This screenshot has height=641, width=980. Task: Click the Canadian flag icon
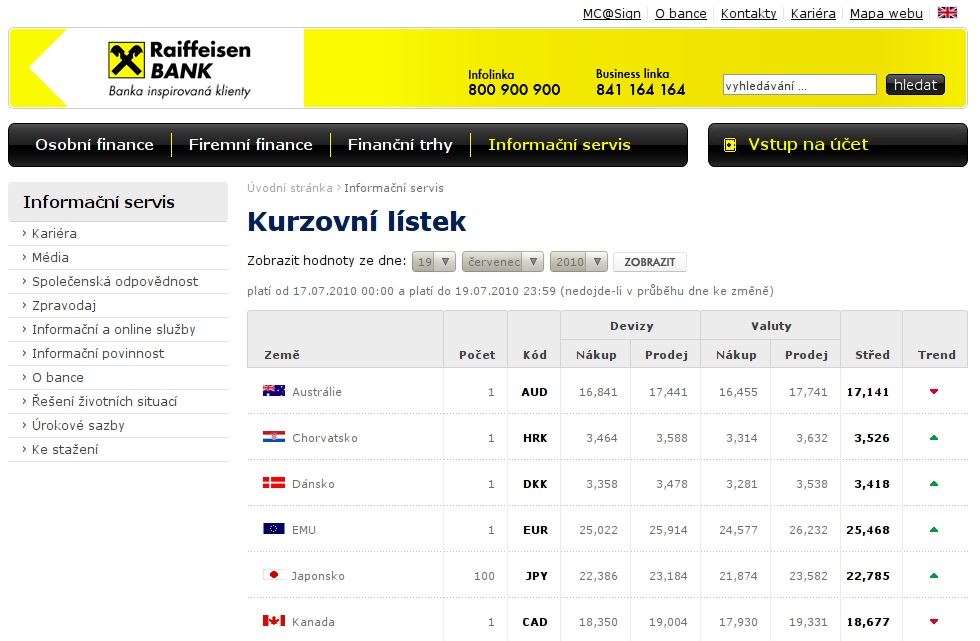273,621
